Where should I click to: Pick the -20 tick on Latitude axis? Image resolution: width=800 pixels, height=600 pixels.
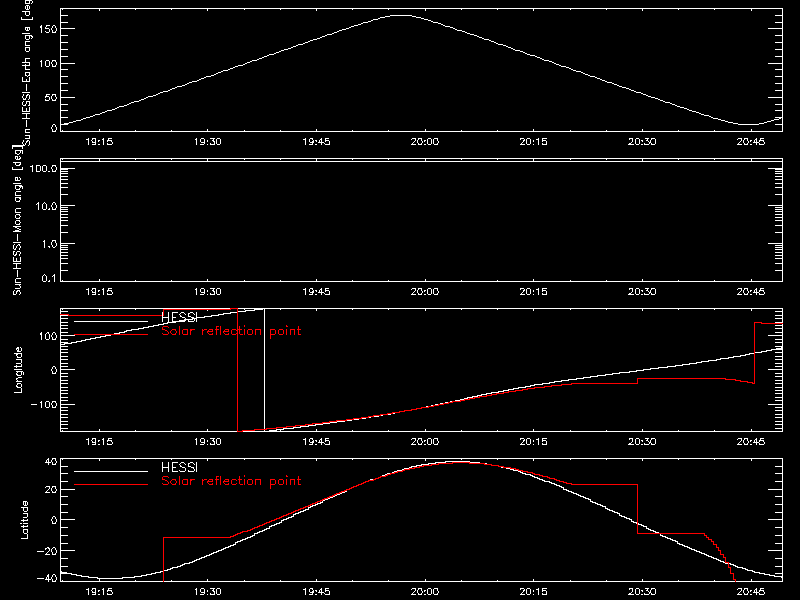click(47, 551)
